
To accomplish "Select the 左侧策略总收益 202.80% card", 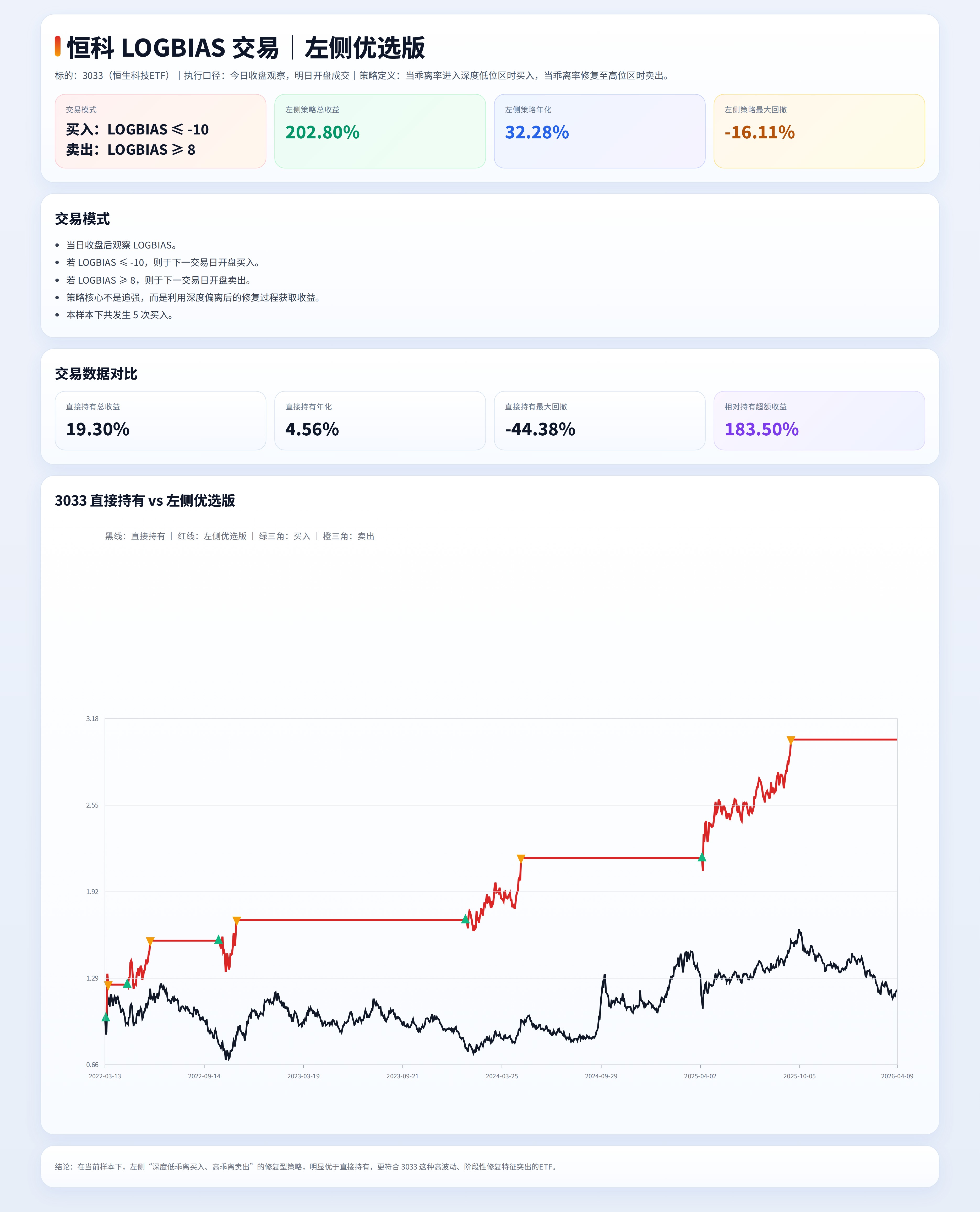I will pyautogui.click(x=379, y=131).
